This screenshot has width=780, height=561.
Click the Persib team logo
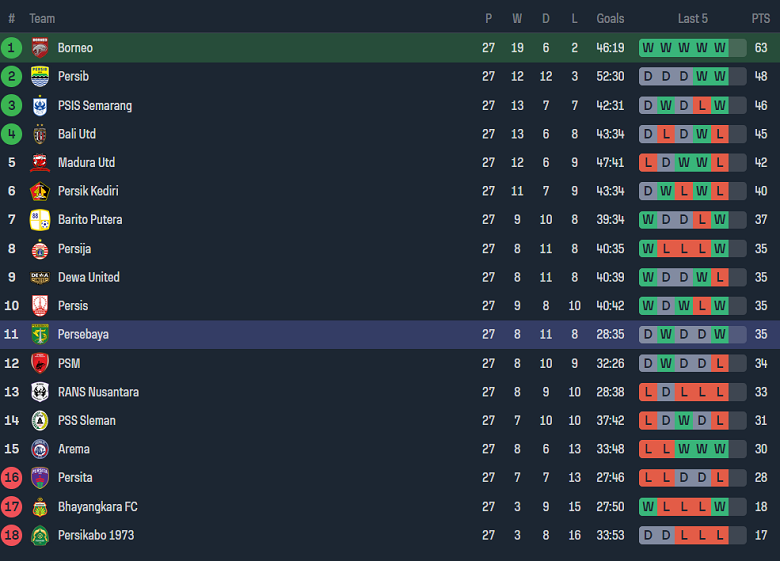click(x=40, y=76)
